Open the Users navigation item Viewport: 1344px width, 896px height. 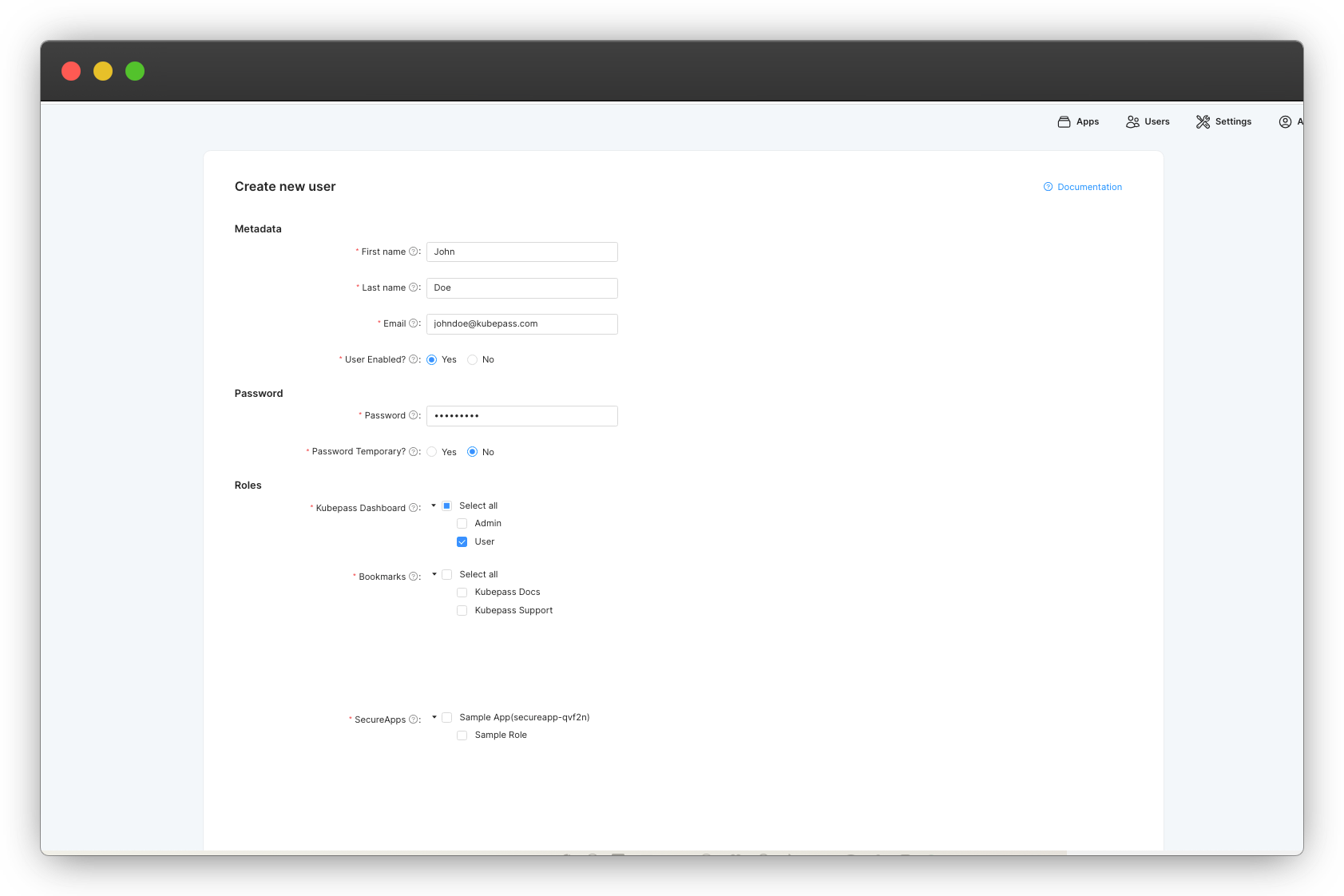click(x=1148, y=121)
